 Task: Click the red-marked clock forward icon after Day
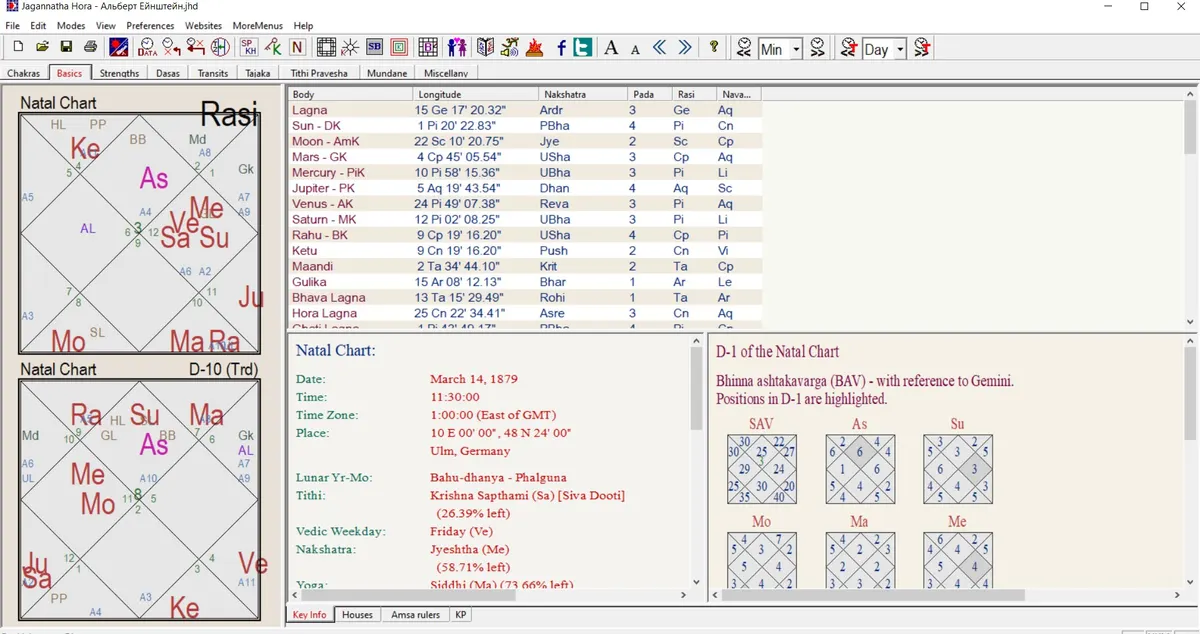(x=922, y=47)
